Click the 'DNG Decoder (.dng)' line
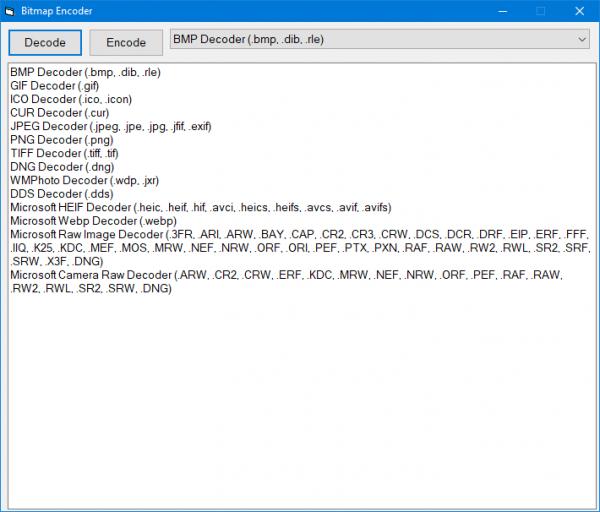The height and width of the screenshot is (512, 600). click(62, 167)
